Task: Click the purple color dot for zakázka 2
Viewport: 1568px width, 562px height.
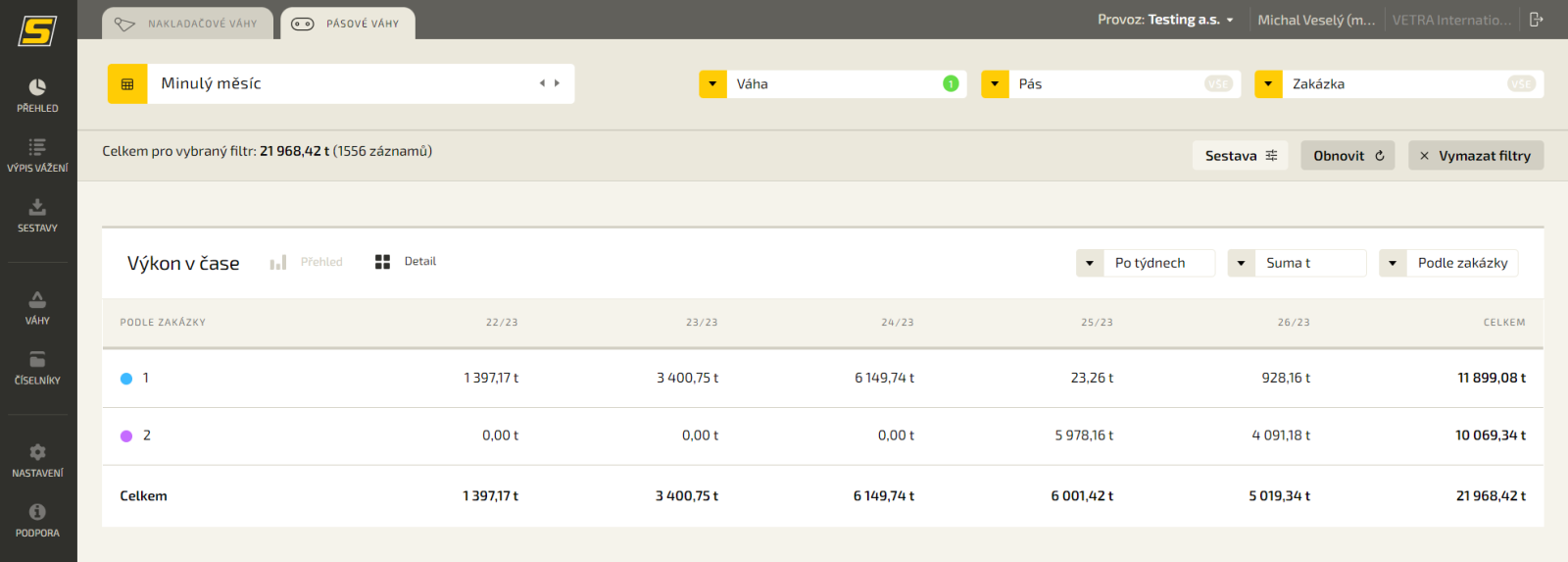Action: pos(126,436)
